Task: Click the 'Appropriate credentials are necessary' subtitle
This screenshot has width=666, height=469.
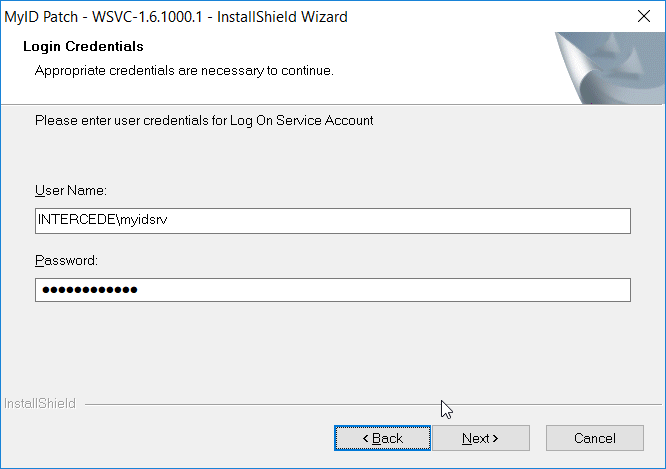Action: 184,71
